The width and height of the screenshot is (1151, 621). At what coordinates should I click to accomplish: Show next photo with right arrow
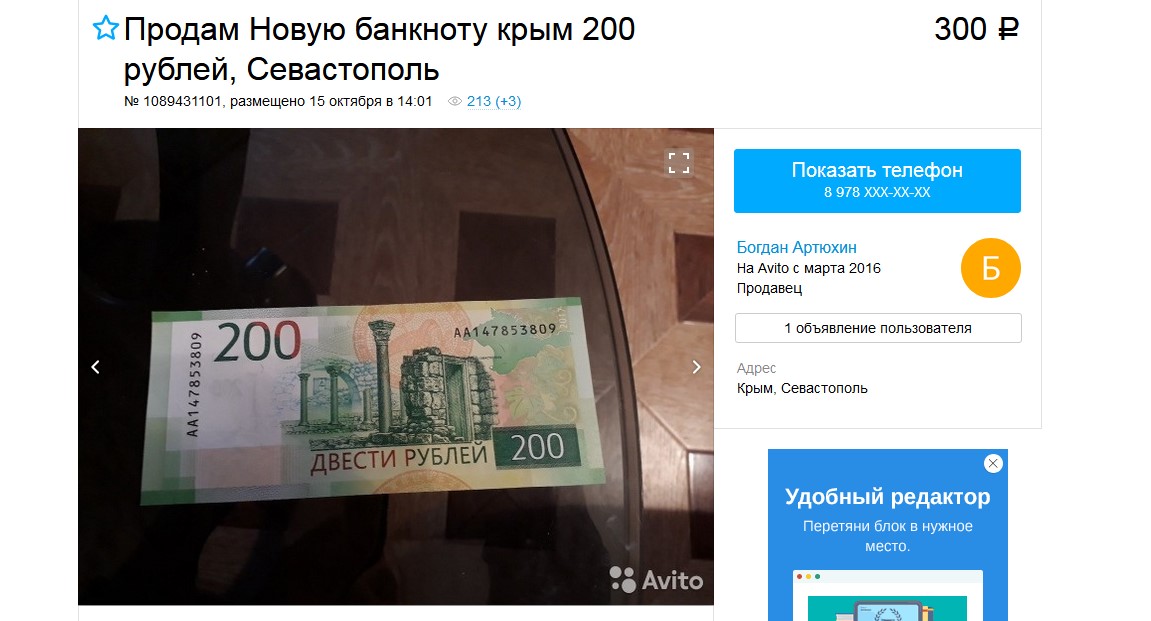click(x=696, y=367)
